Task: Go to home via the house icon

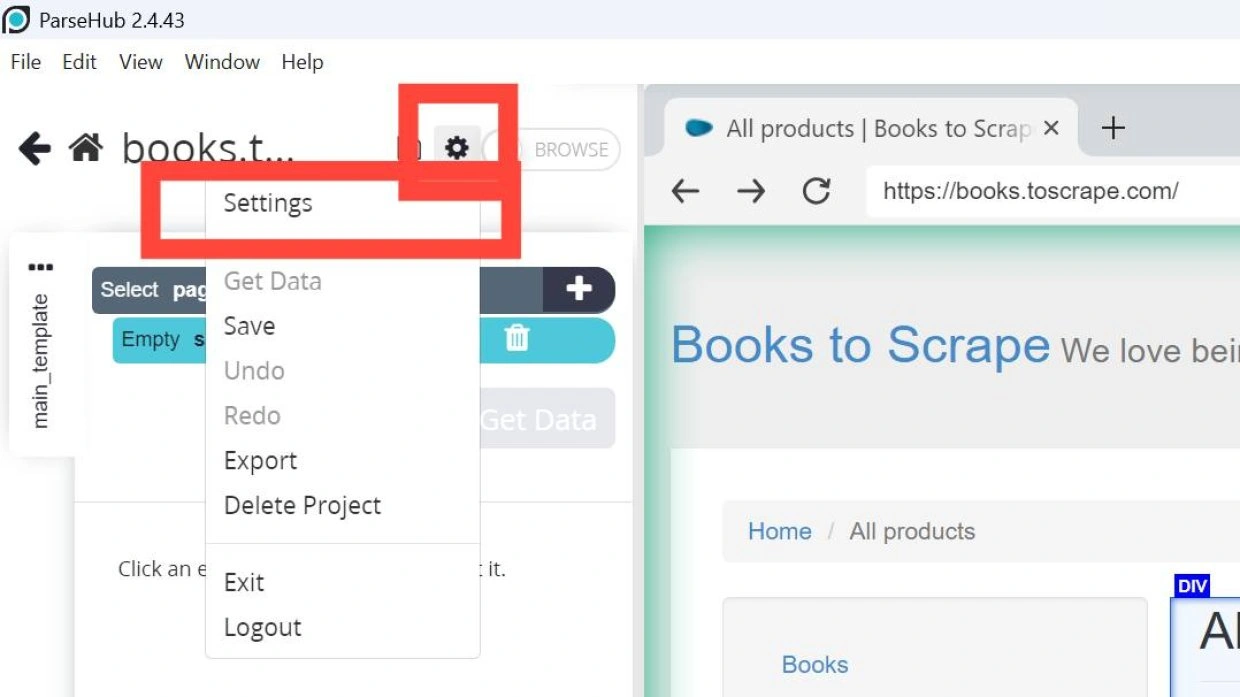Action: coord(86,149)
